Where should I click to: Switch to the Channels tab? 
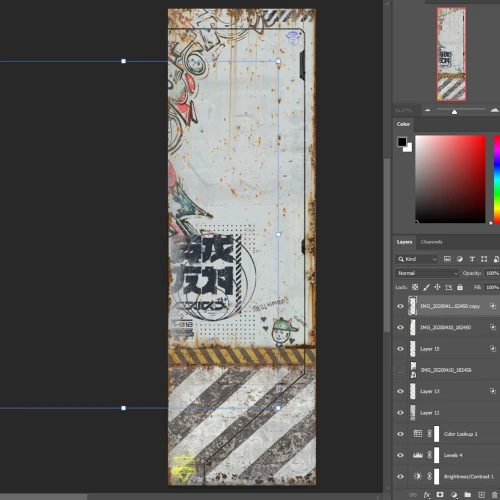431,242
